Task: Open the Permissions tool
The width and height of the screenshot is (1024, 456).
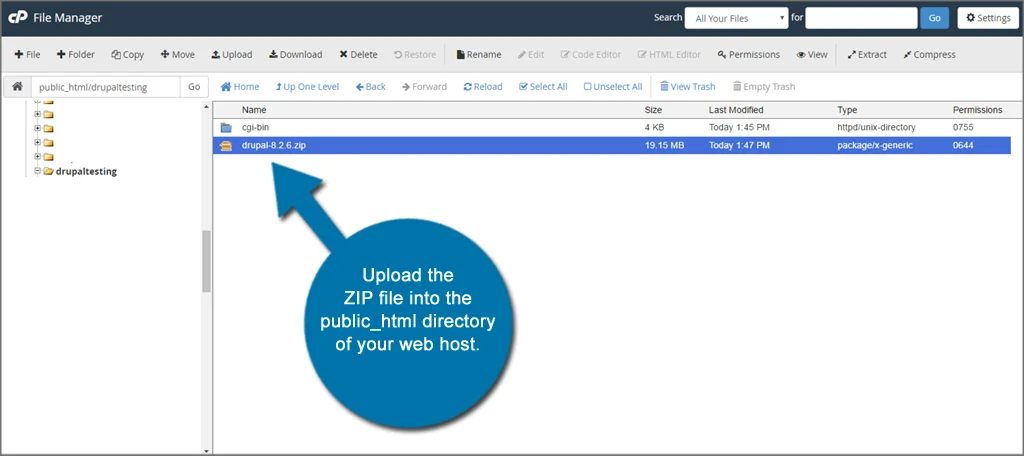Action: (748, 55)
